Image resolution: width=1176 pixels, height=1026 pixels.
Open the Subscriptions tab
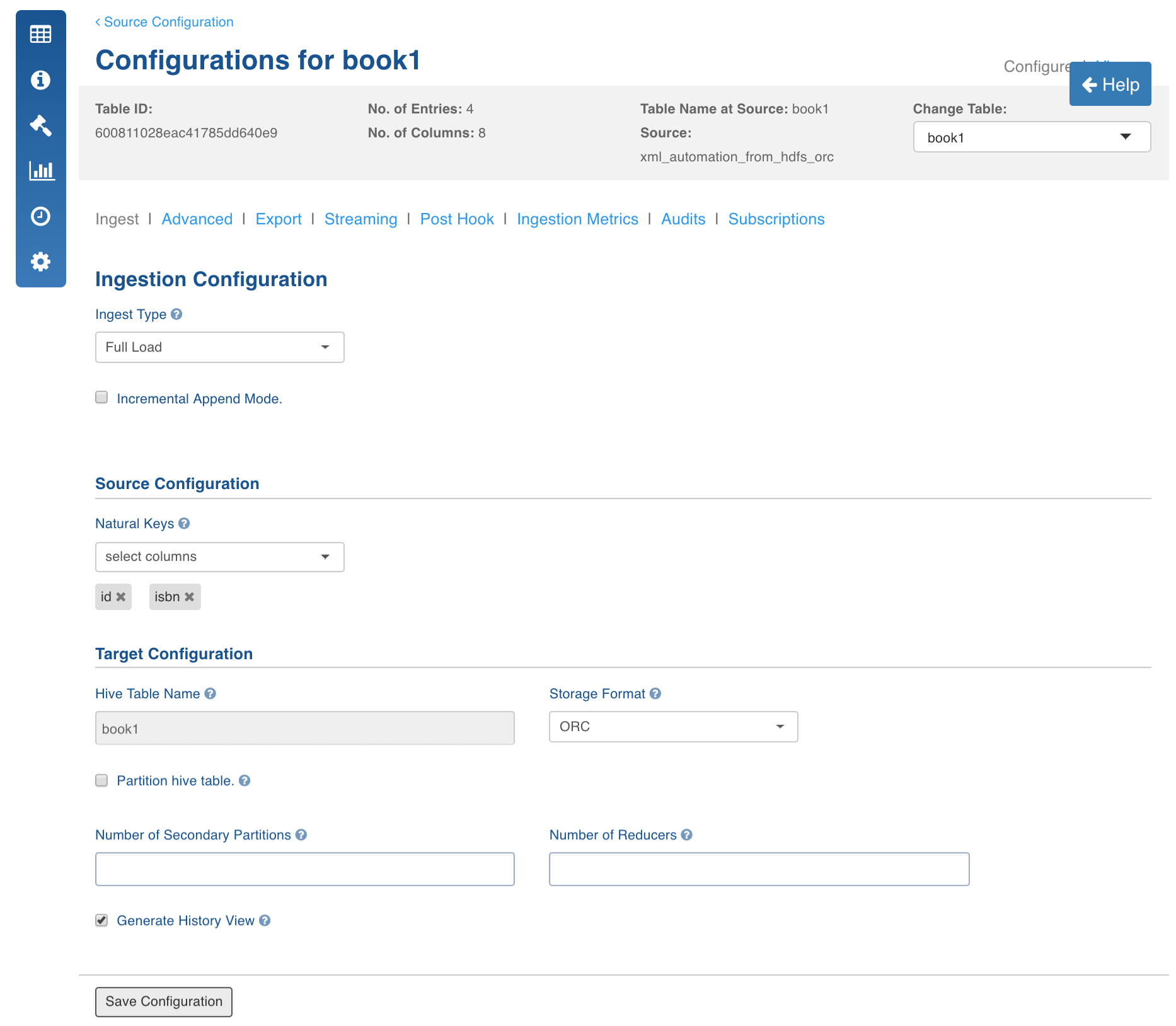777,219
